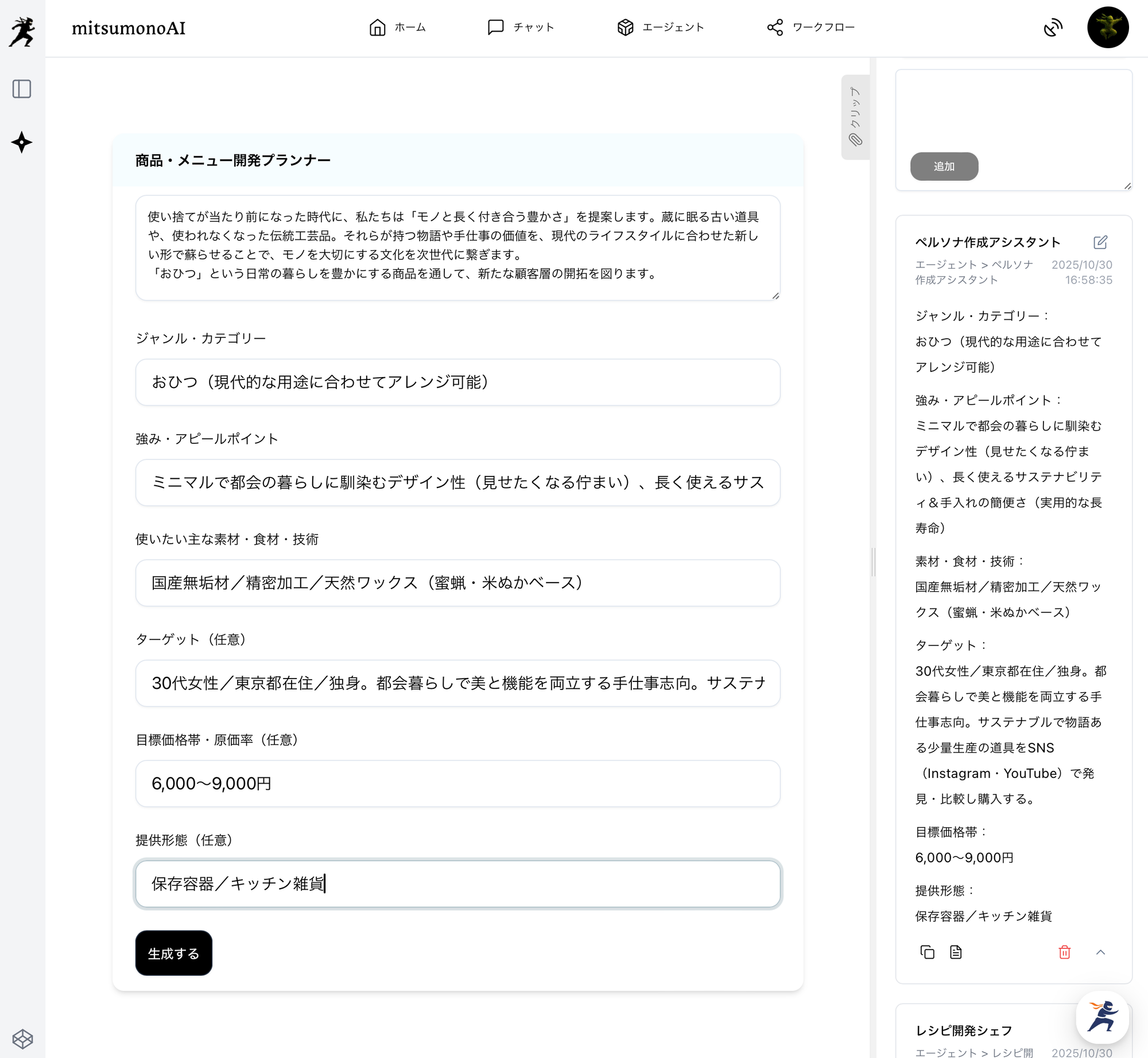
Task: Toggle the sidebar panel icon
Action: pos(22,89)
